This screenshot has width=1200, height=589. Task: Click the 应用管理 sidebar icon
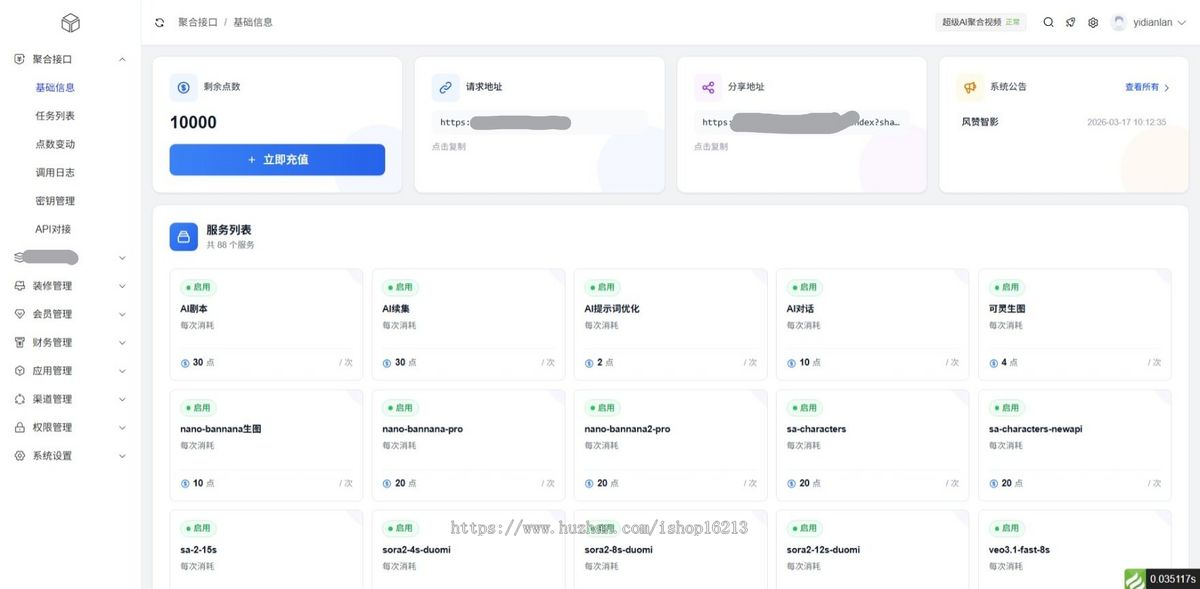[x=19, y=371]
